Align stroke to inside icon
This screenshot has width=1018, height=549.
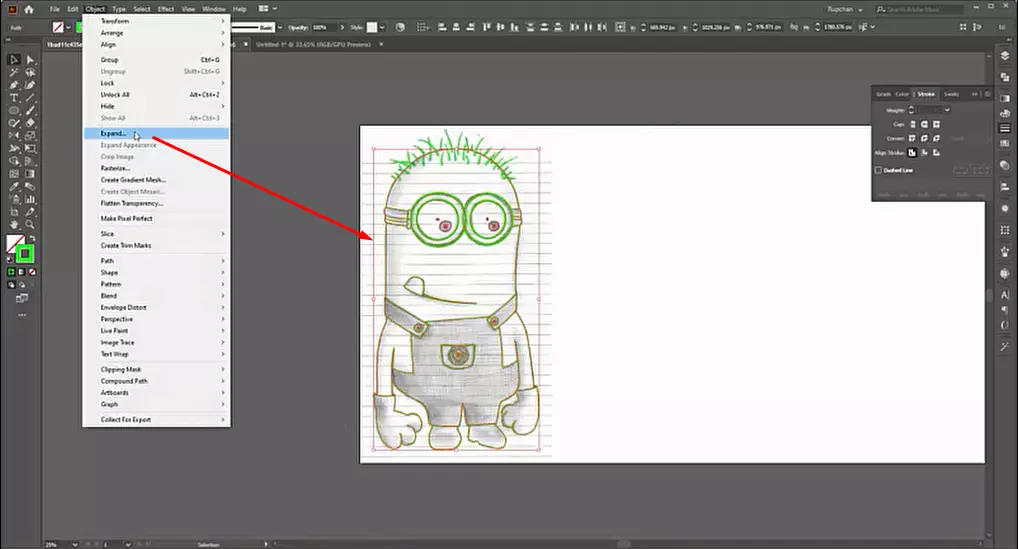pos(925,152)
